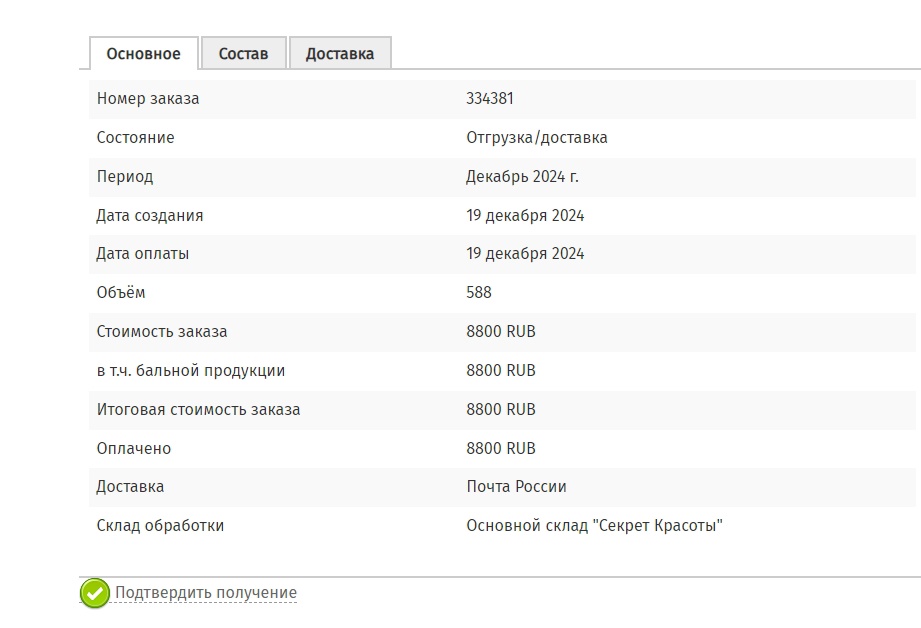Click the amount in Оплачено row

pos(501,449)
